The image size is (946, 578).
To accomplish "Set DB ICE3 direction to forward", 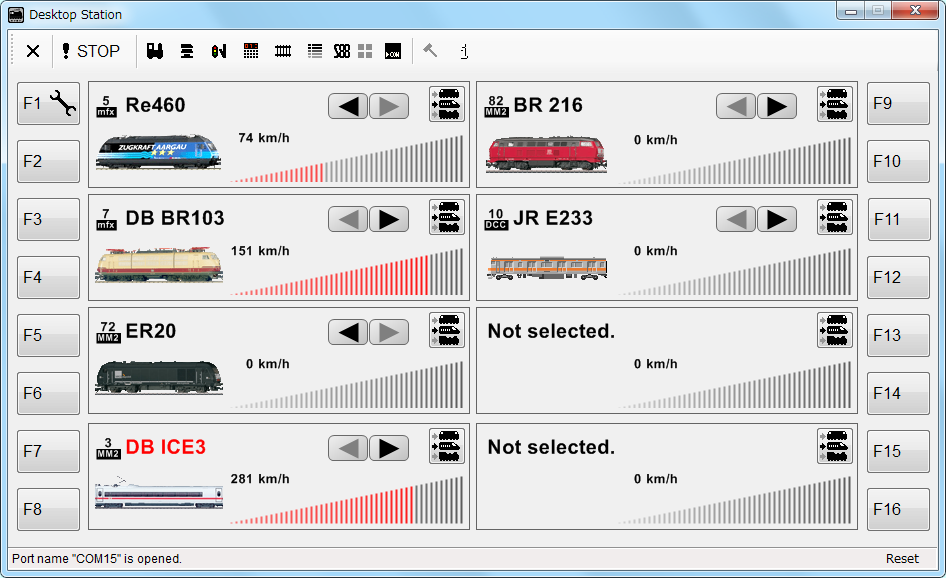I will tap(389, 448).
